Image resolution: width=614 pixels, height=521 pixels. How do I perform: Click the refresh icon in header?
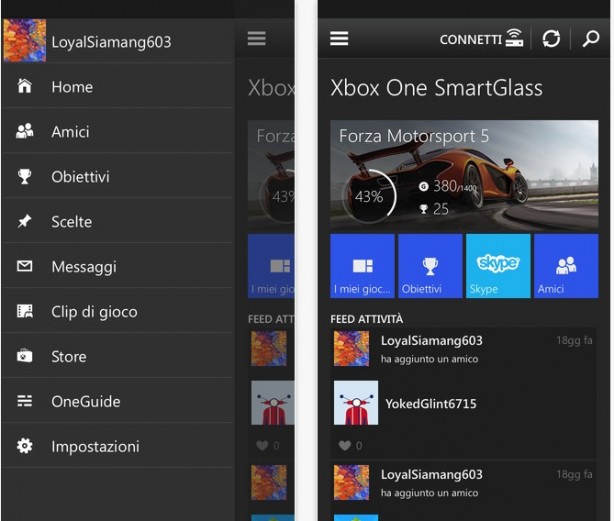[551, 39]
